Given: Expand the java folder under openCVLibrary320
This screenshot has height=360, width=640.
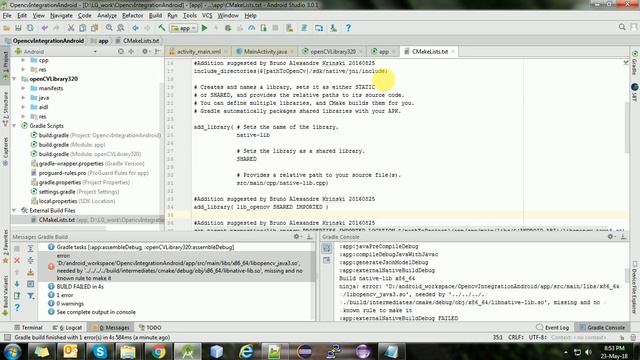Looking at the screenshot, I should click(x=24, y=98).
